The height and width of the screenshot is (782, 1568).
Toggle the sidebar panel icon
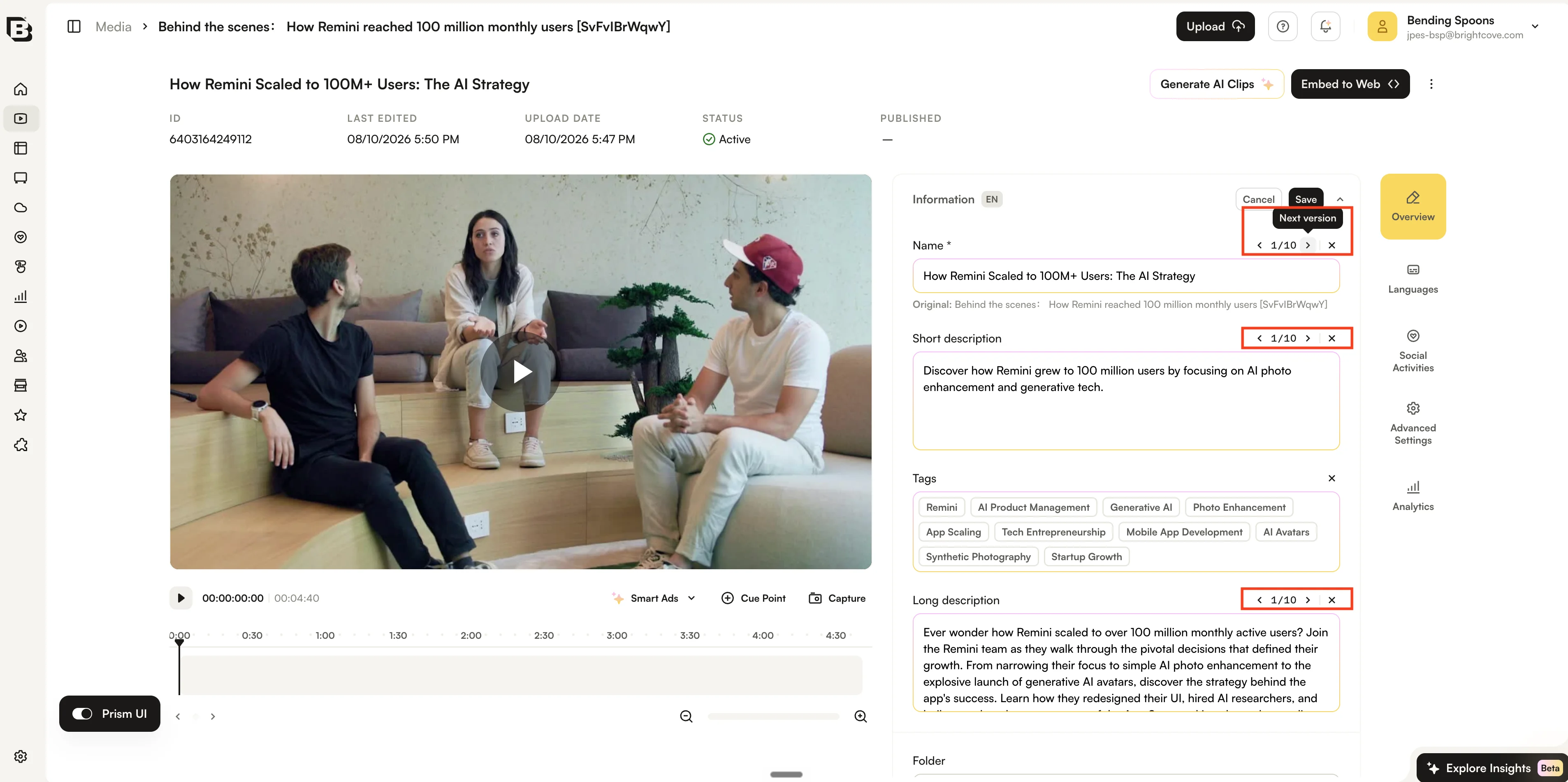click(x=74, y=27)
